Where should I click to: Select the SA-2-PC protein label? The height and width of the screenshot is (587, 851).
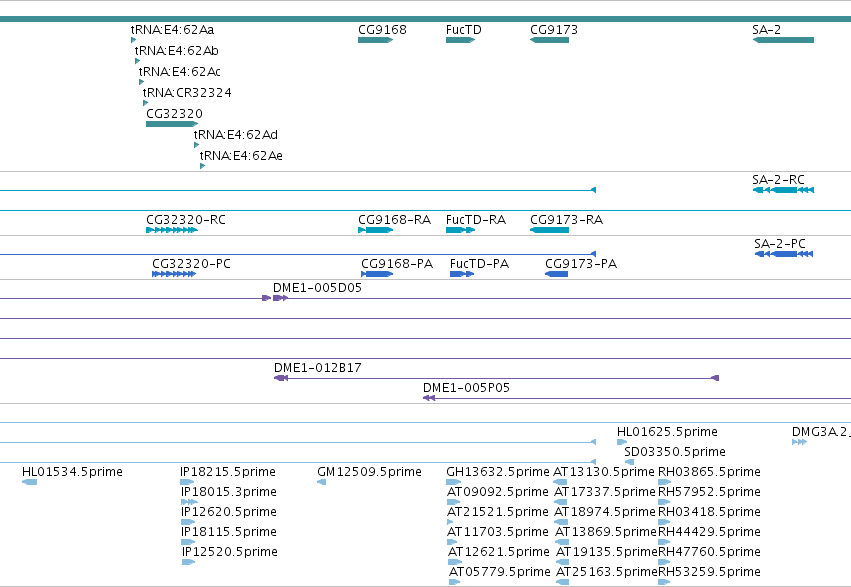tap(780, 244)
